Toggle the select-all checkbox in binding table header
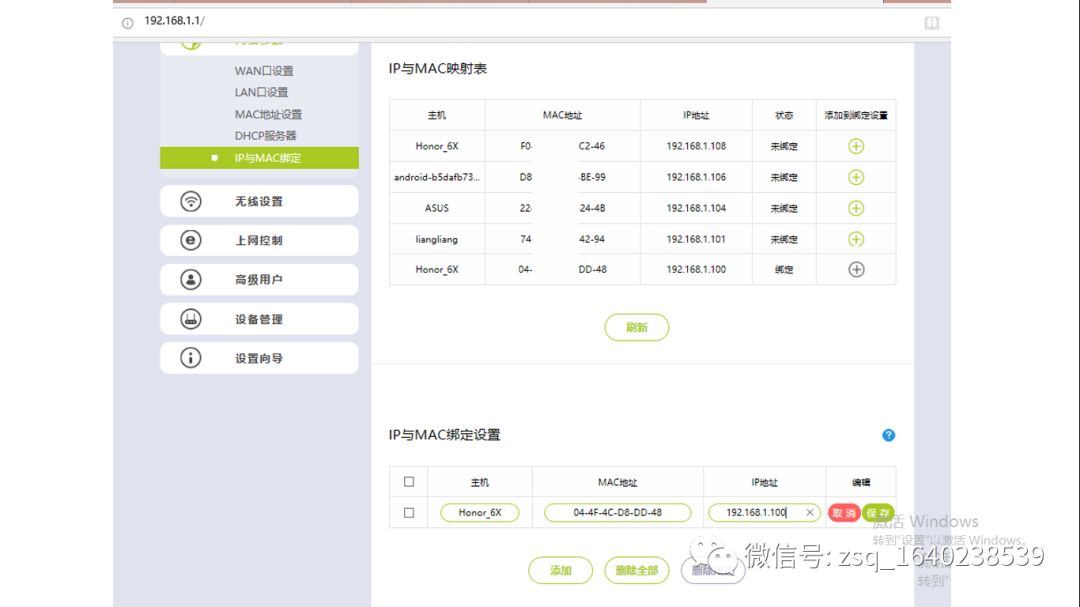Image resolution: width=1080 pixels, height=607 pixels. [x=408, y=481]
